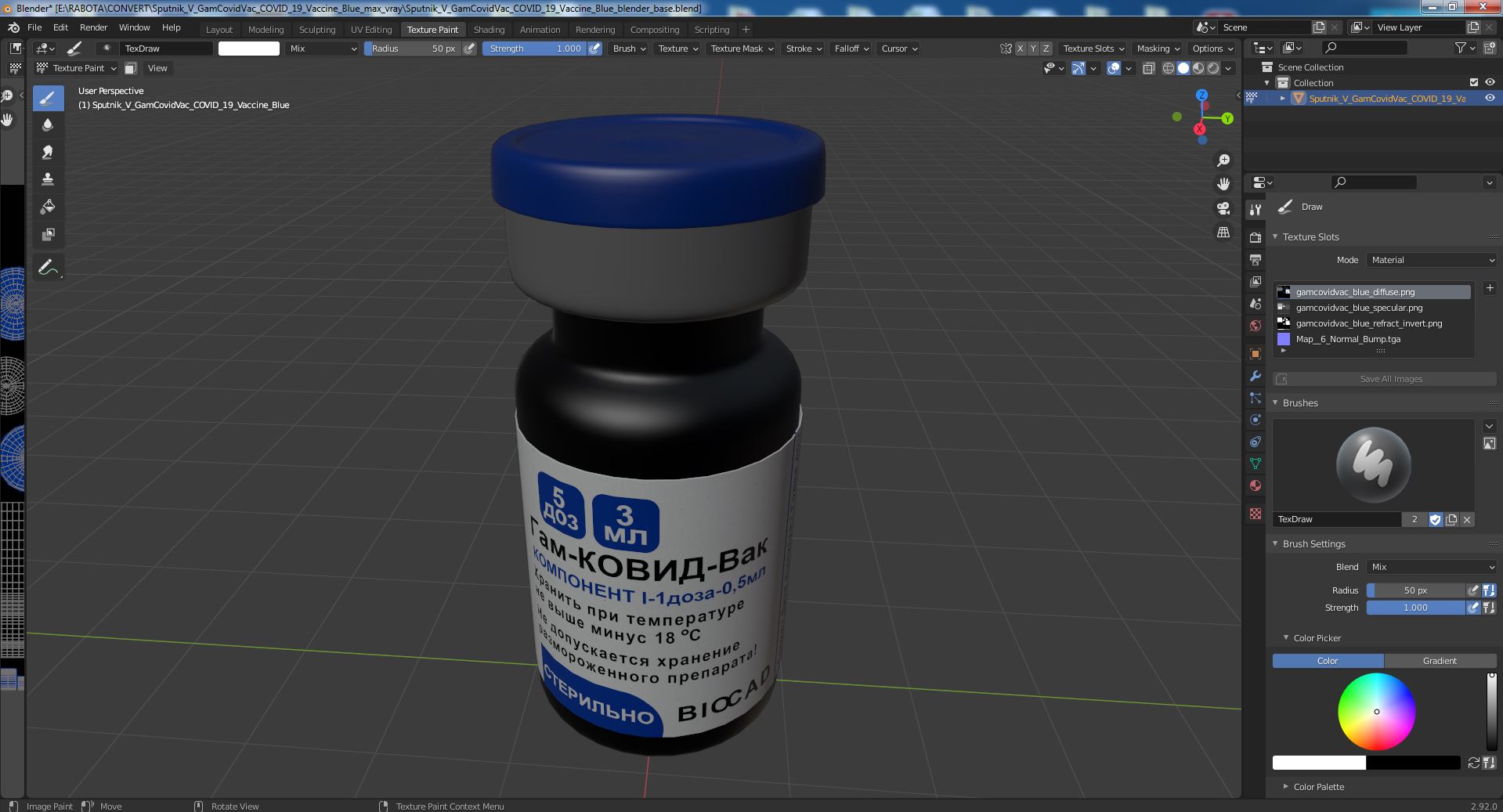
Task: Open the File menu
Action: pos(34,27)
